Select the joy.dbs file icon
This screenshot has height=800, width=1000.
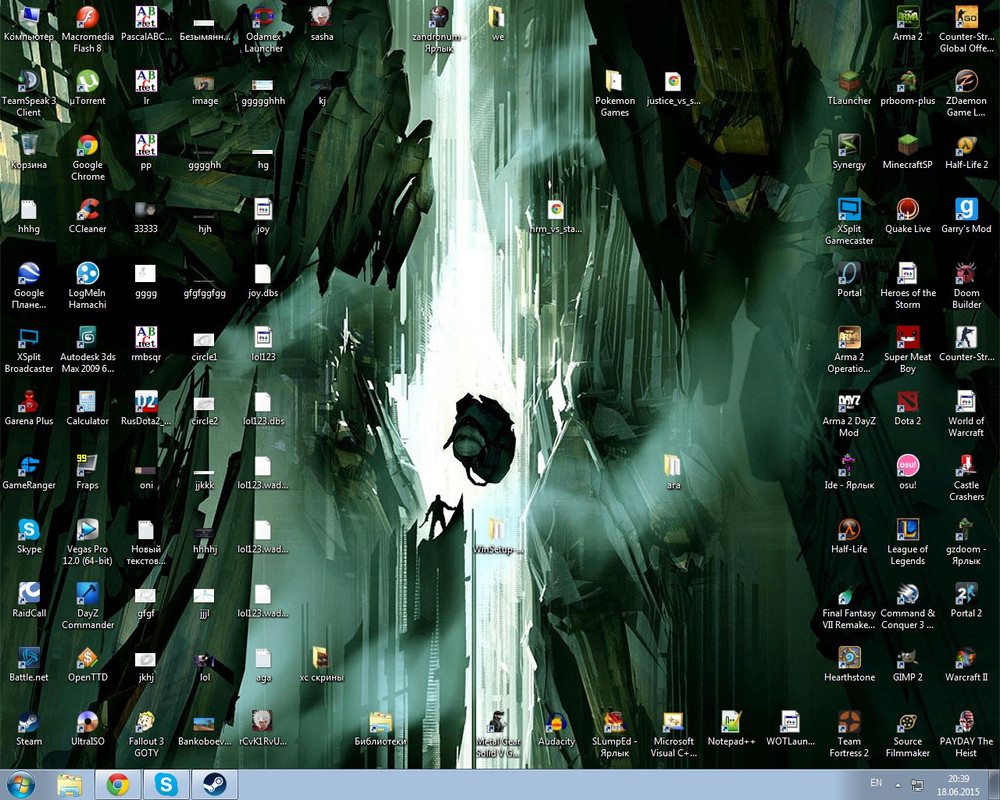click(x=263, y=280)
